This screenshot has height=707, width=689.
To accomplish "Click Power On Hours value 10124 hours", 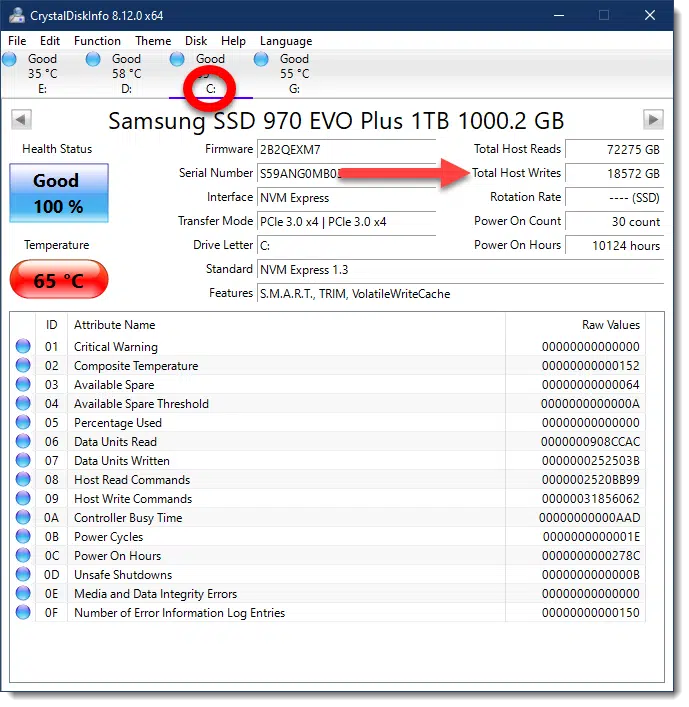I will pos(615,245).
